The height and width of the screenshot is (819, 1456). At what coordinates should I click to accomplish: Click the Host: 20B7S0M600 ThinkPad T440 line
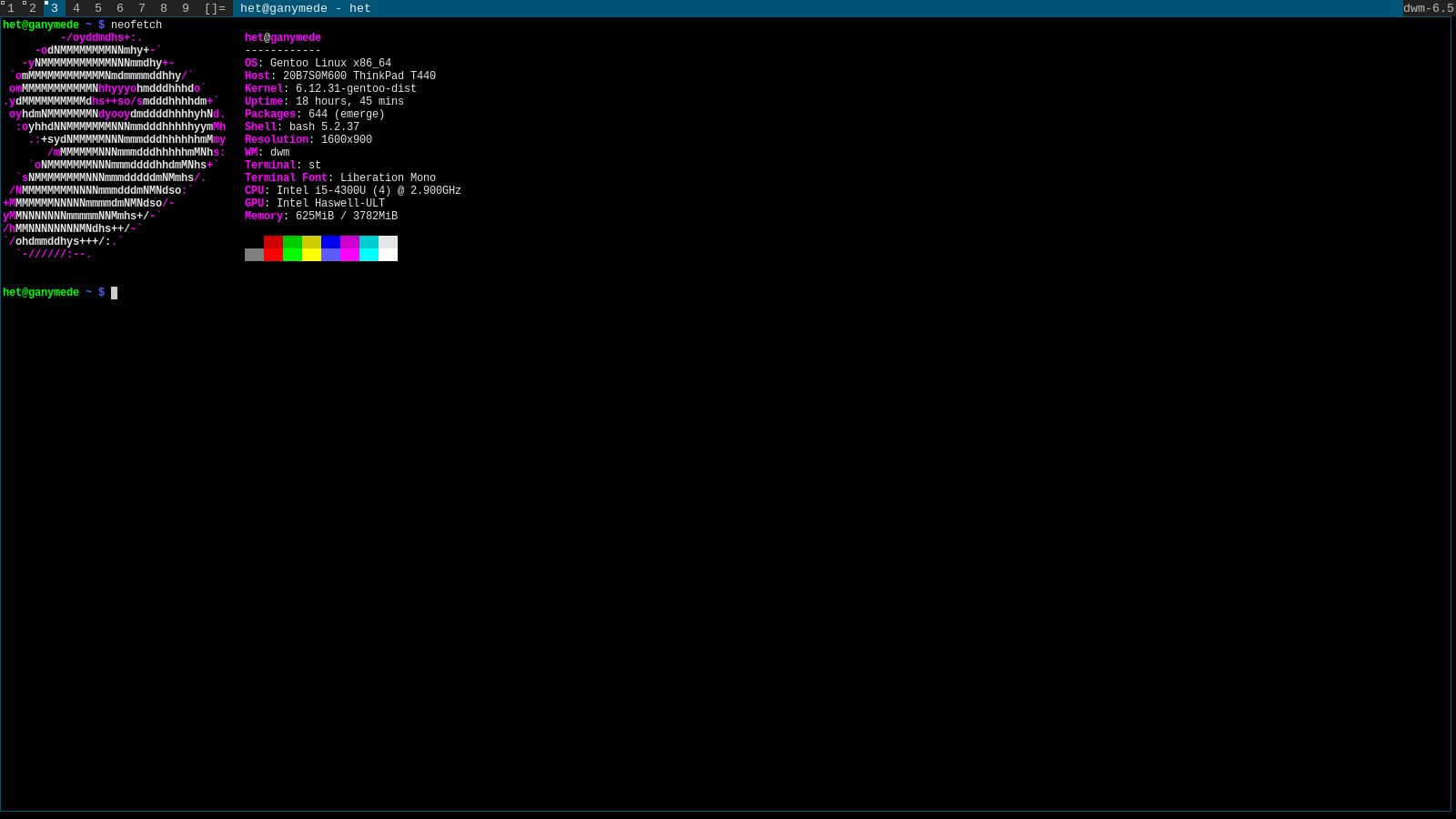pyautogui.click(x=340, y=76)
